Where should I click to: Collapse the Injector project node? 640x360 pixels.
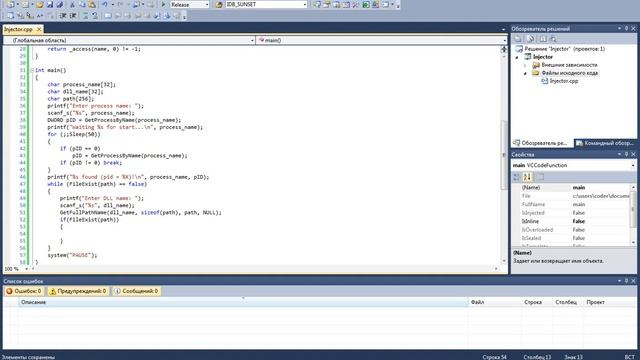[517, 57]
